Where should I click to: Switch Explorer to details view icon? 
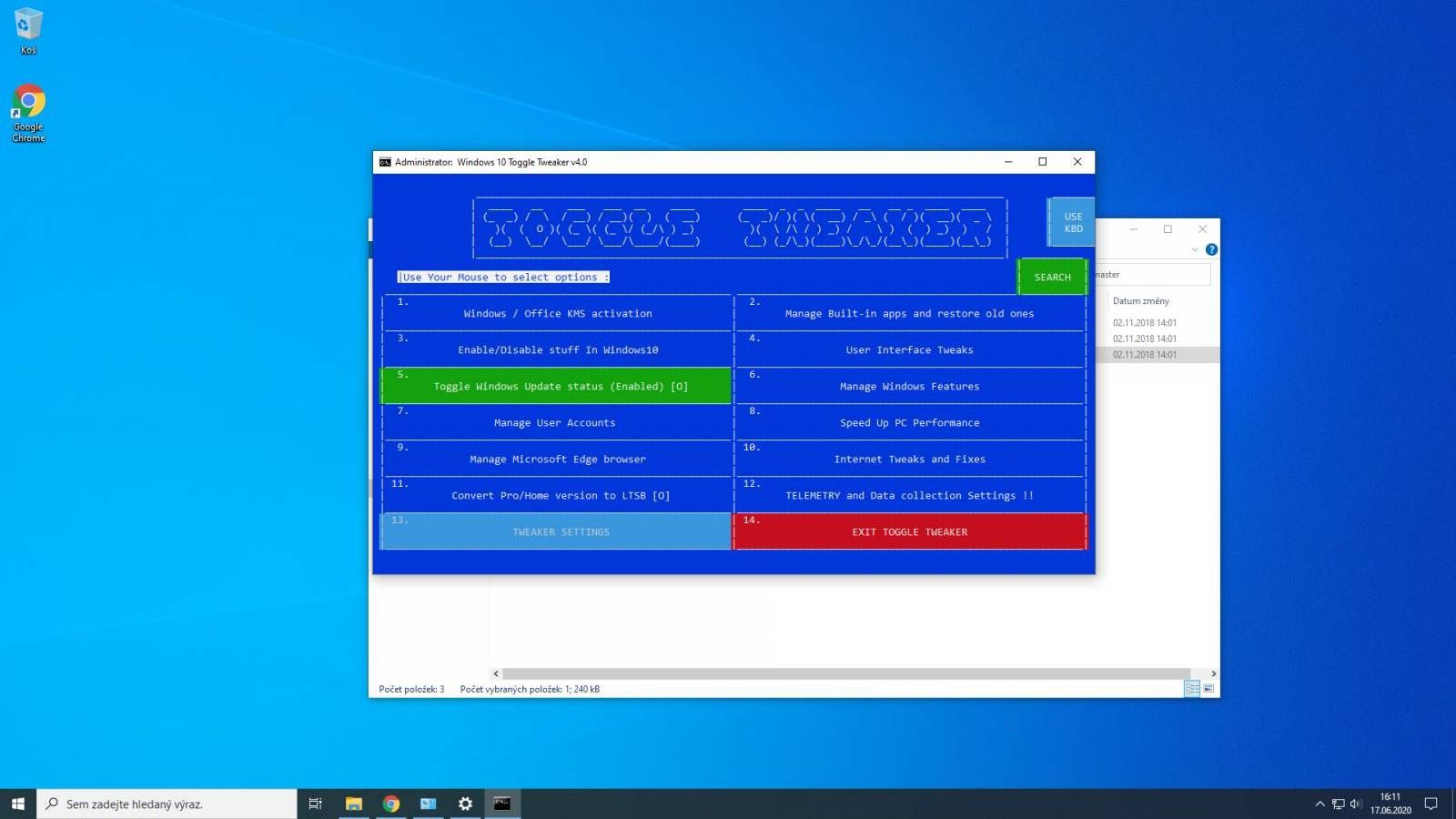(1192, 689)
